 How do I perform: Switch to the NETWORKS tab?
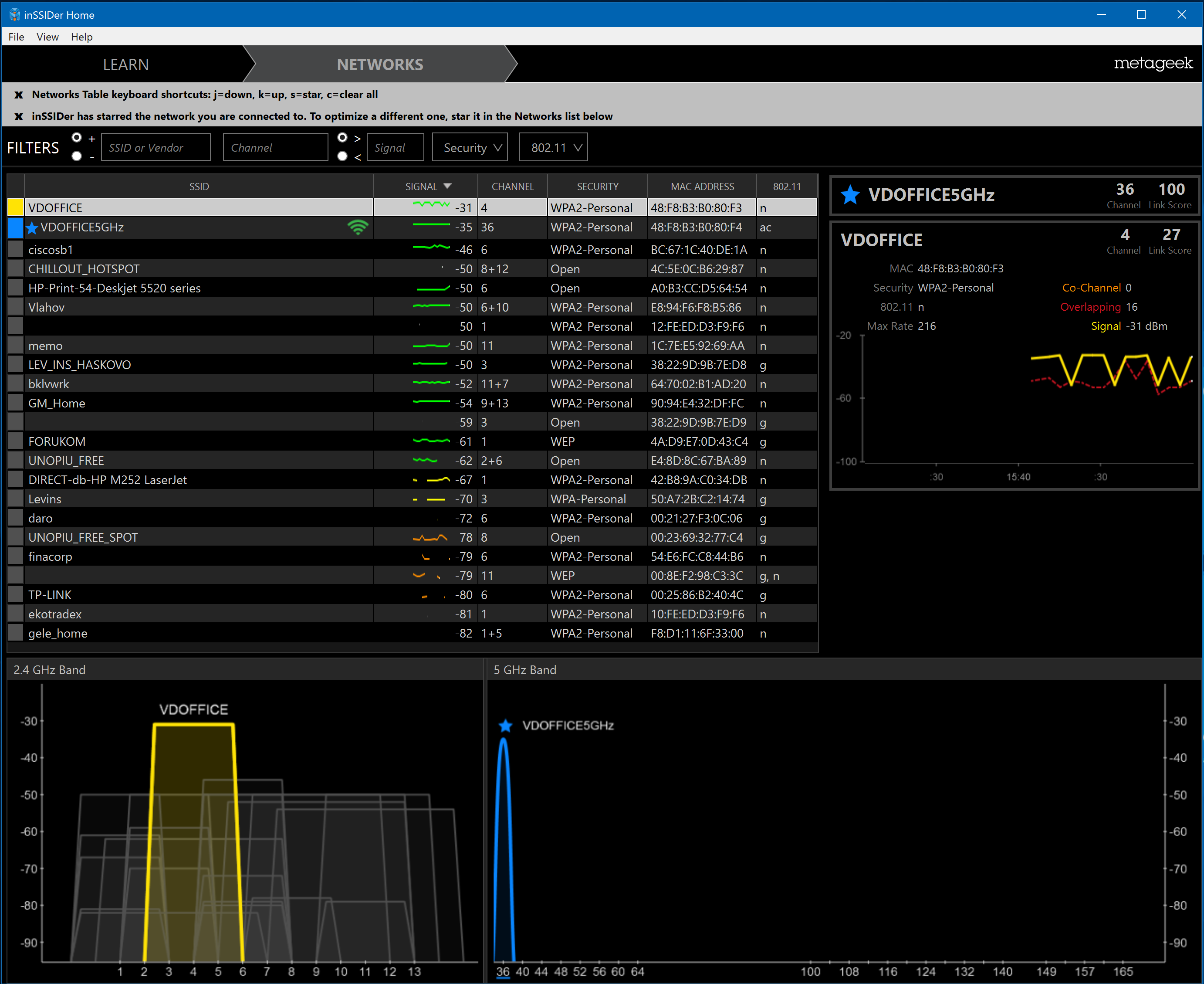pyautogui.click(x=380, y=64)
